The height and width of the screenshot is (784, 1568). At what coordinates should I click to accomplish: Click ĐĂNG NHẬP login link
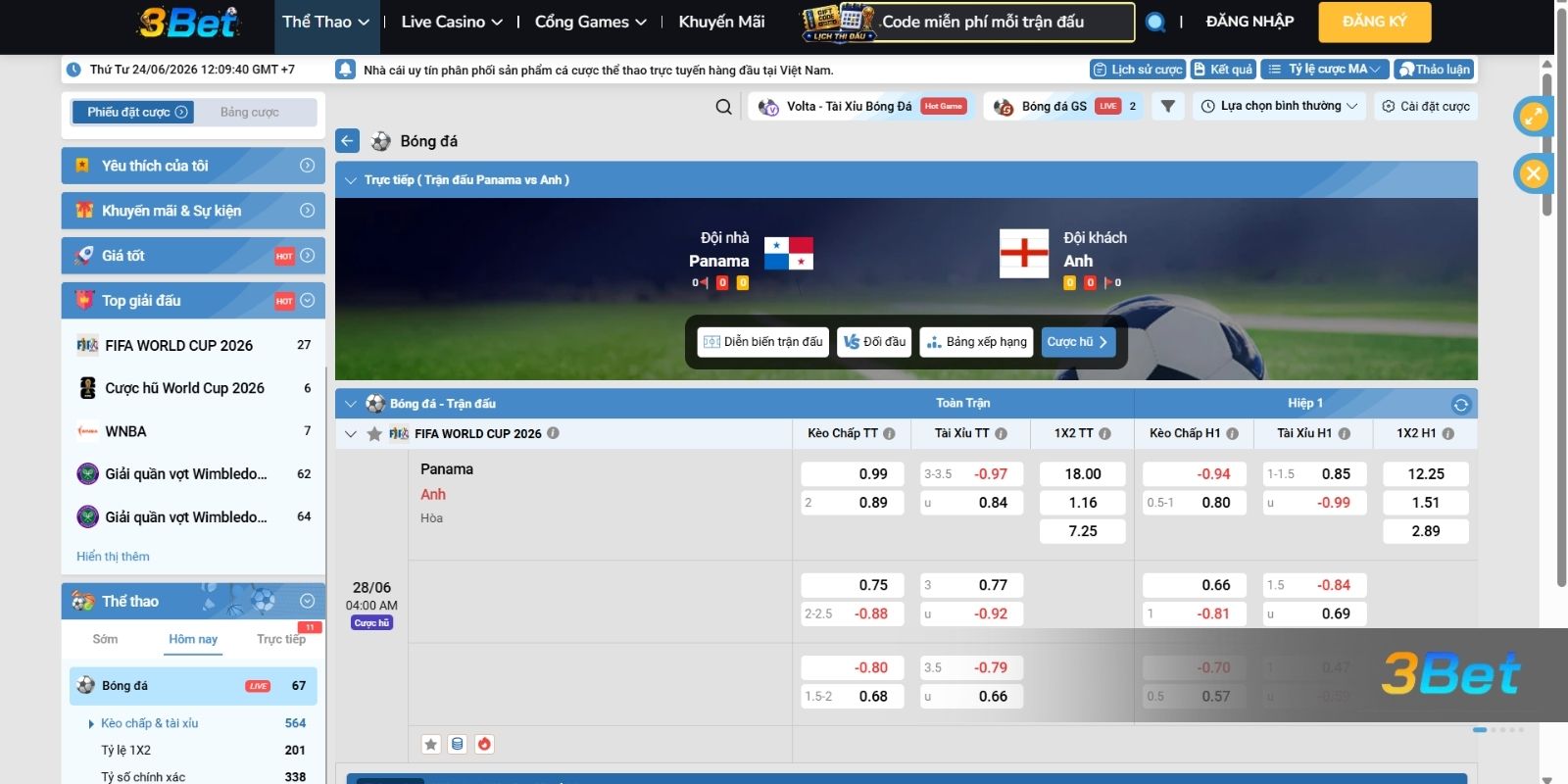(x=1249, y=22)
